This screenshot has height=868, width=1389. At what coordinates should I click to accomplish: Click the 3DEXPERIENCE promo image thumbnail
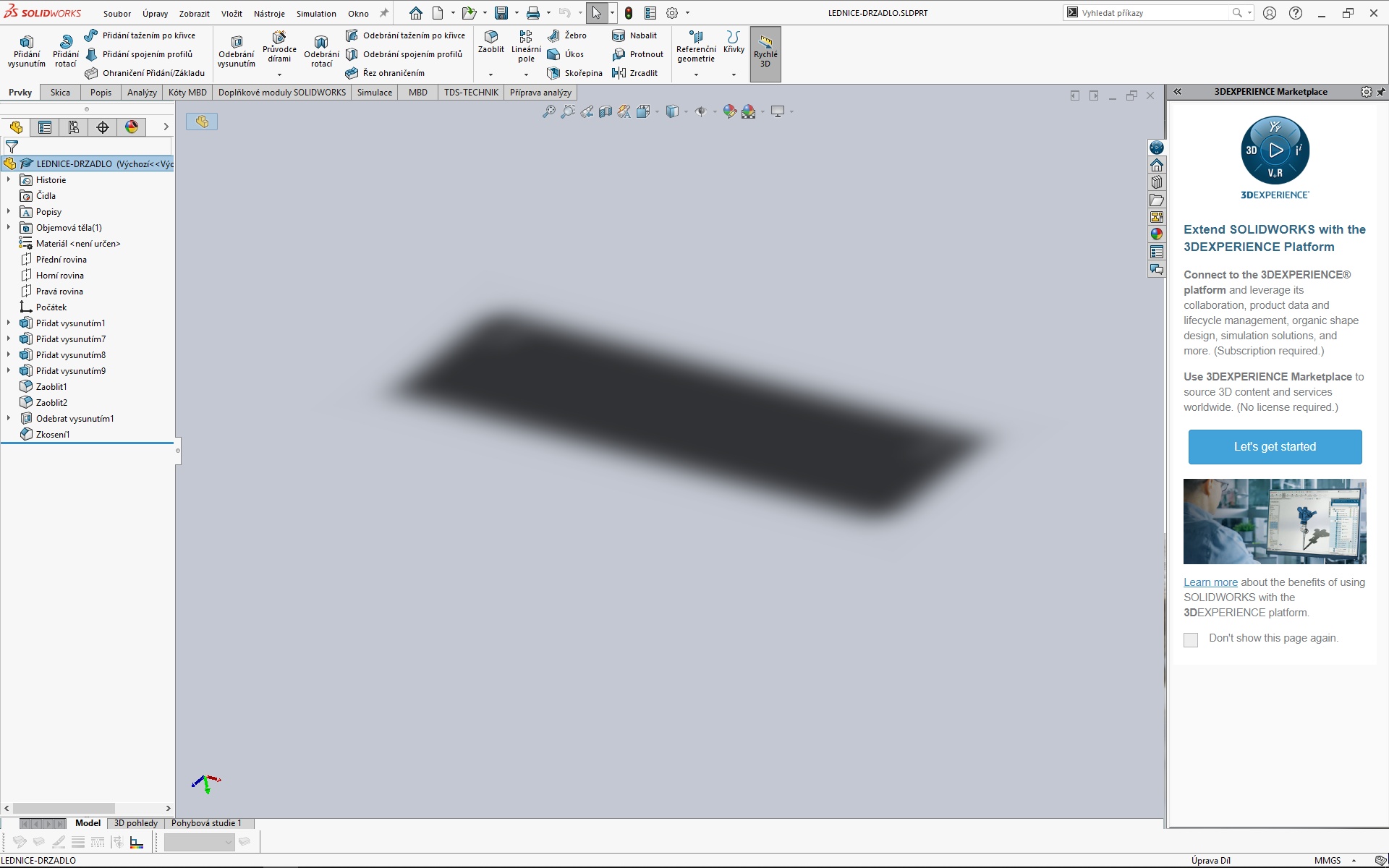pos(1275,522)
